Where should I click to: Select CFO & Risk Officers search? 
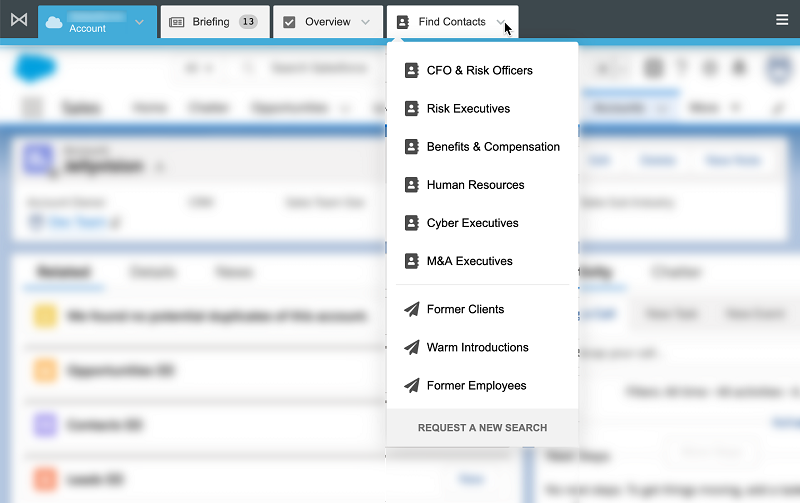pos(482,70)
